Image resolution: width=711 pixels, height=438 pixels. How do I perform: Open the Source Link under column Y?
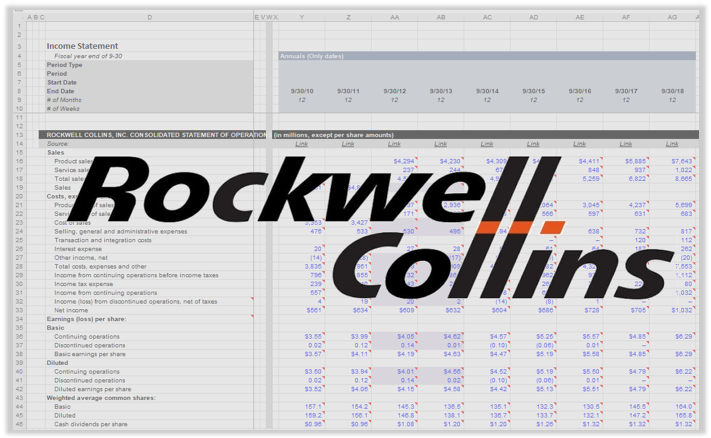(302, 144)
